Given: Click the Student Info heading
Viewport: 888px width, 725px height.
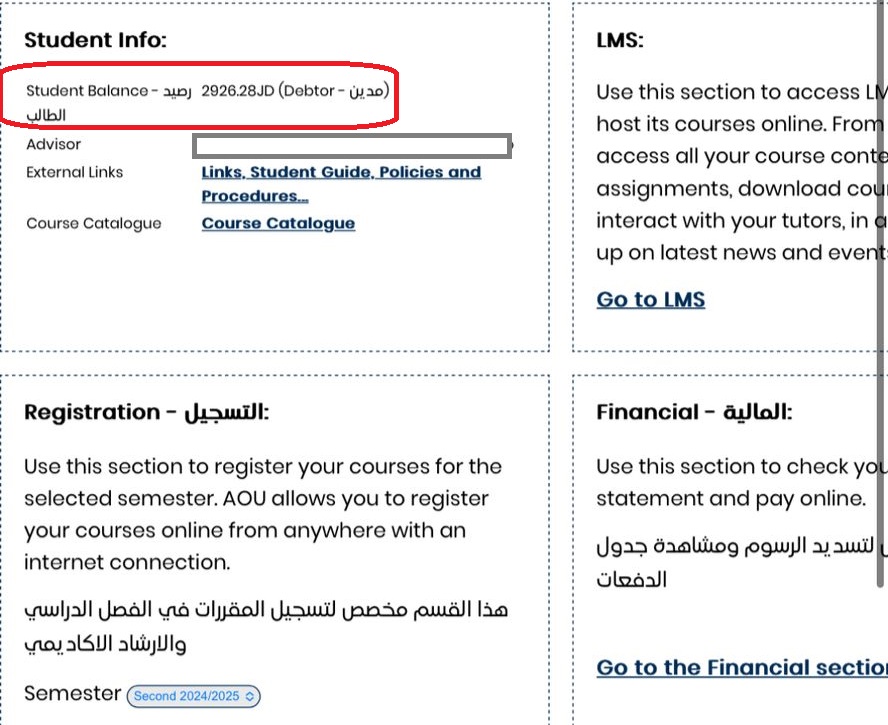Looking at the screenshot, I should tap(95, 40).
